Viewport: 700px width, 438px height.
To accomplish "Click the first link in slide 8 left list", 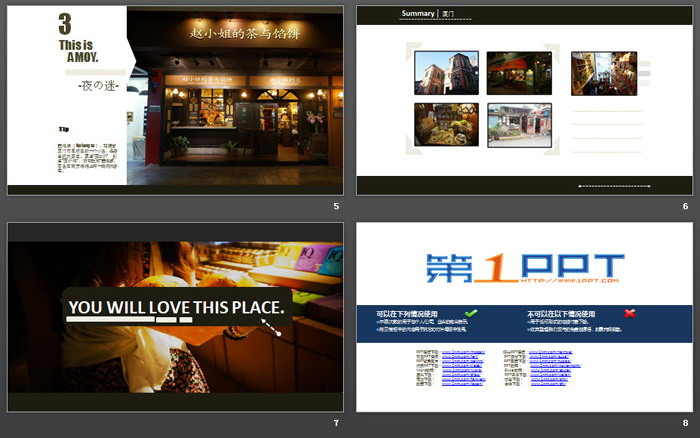I will pyautogui.click(x=463, y=352).
